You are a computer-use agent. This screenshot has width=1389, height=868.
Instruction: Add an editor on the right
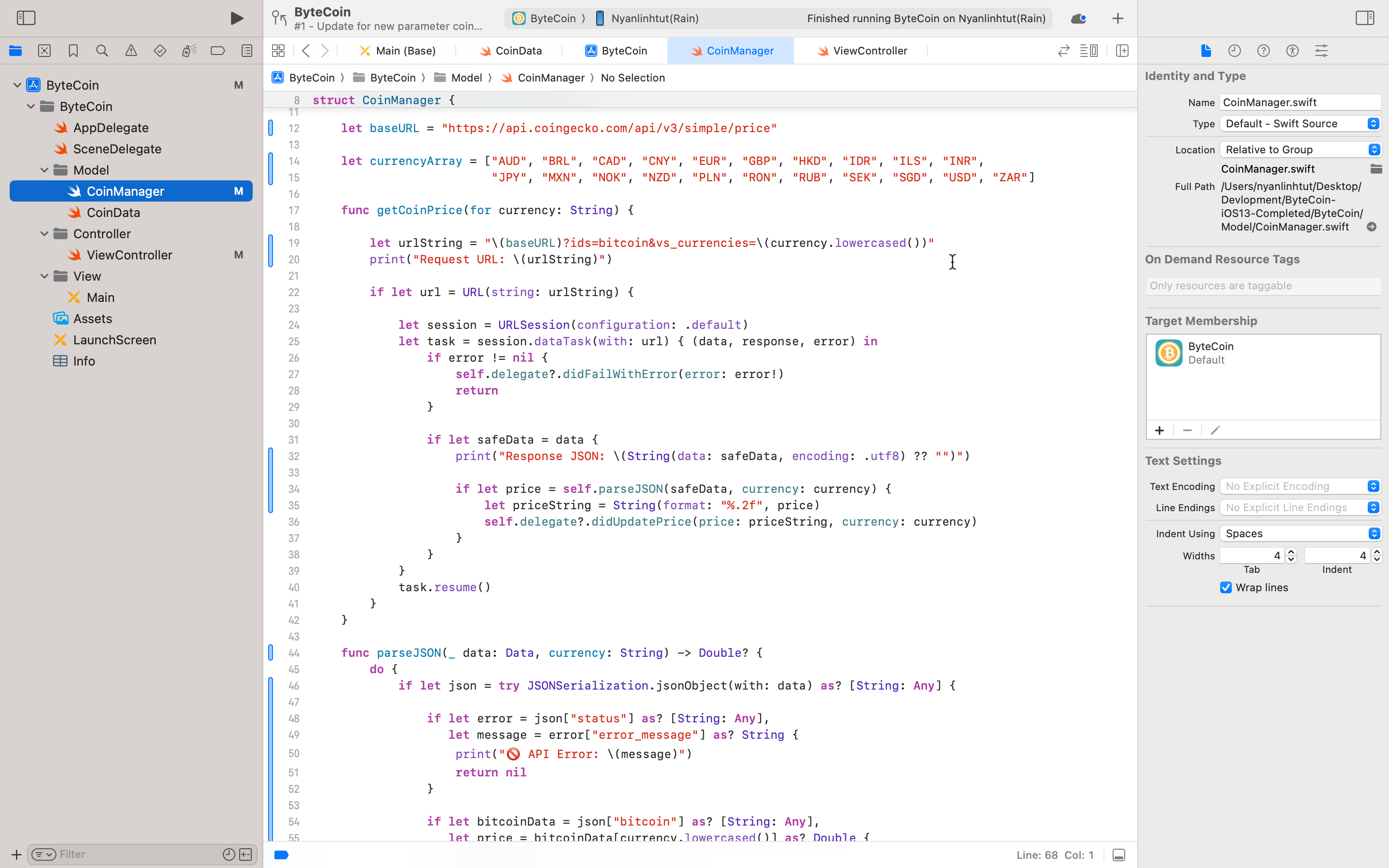[x=1122, y=51]
